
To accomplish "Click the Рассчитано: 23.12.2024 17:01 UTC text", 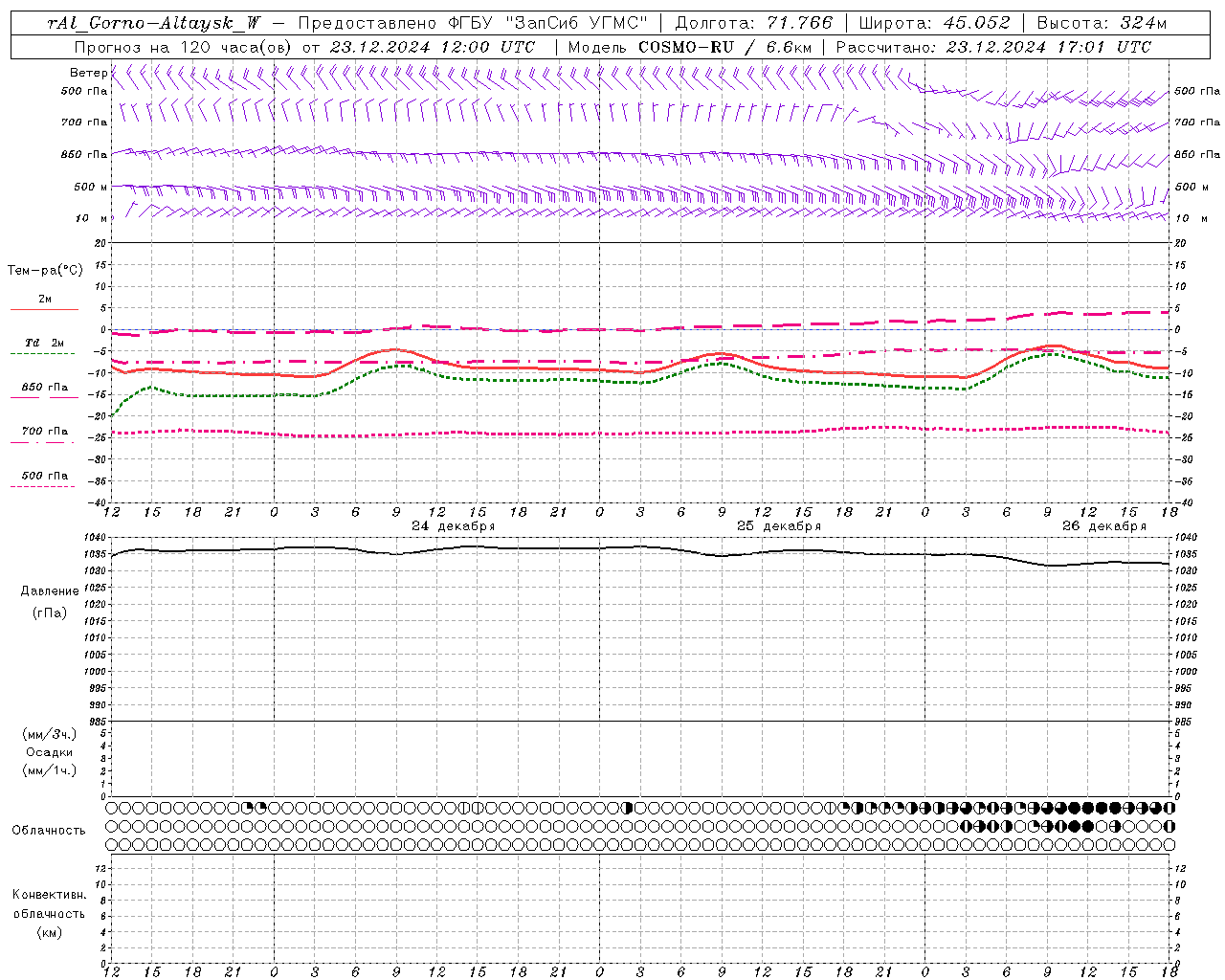I will (x=993, y=47).
